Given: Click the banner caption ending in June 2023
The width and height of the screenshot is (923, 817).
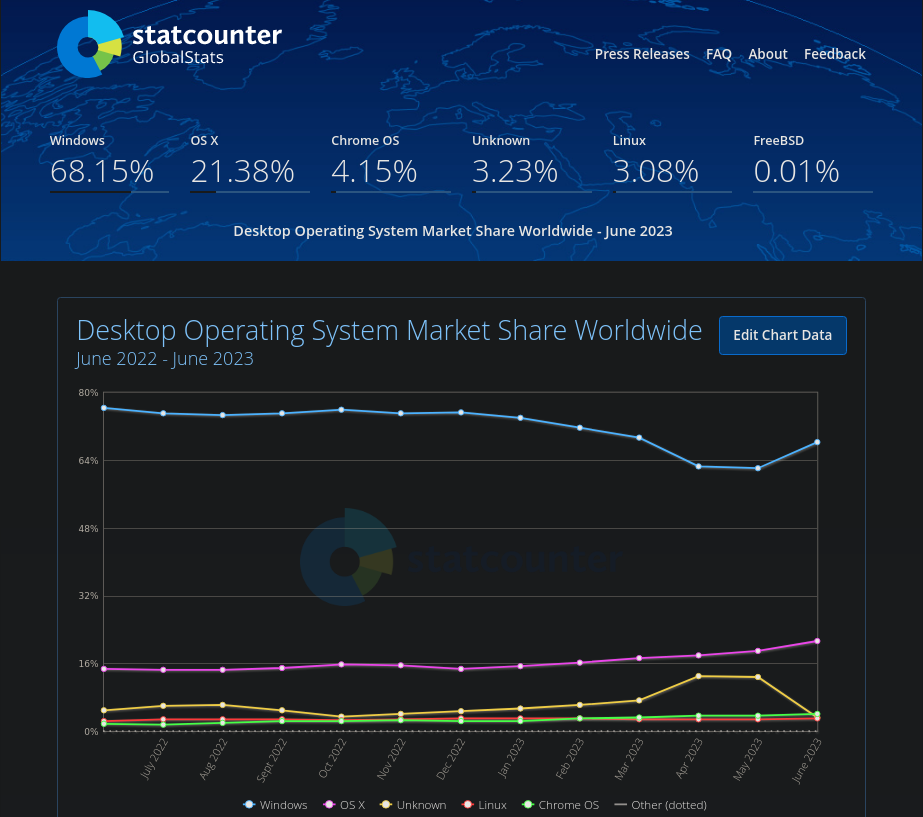Looking at the screenshot, I should click(x=453, y=231).
